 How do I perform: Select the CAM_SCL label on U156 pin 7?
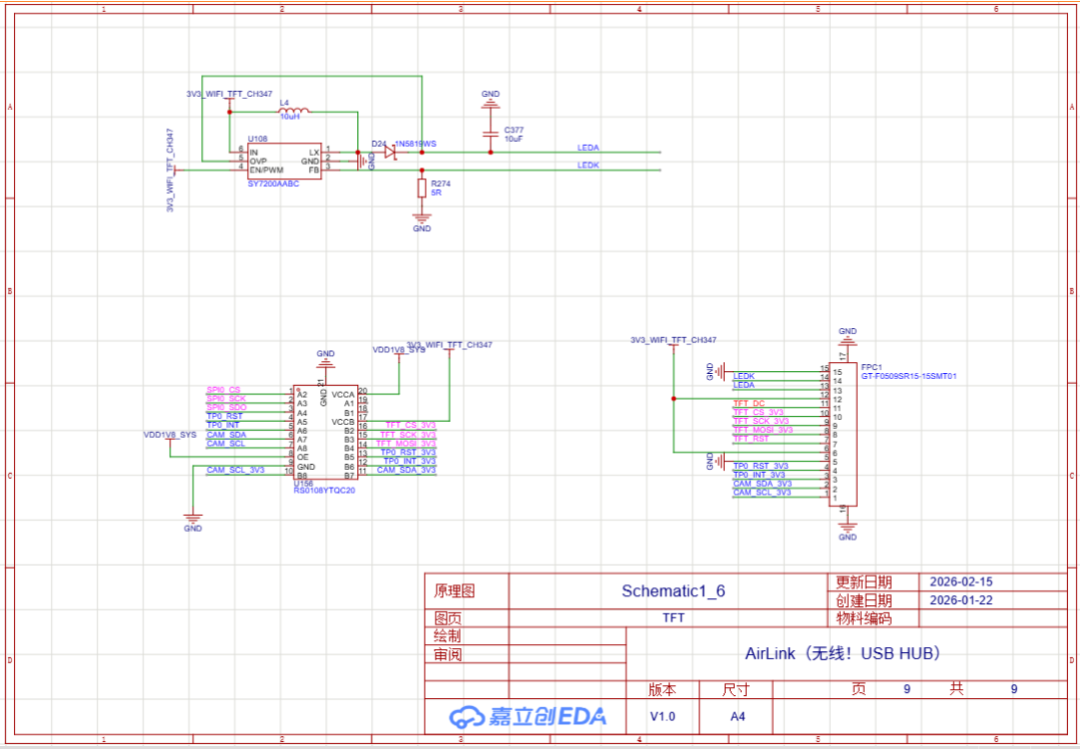coord(226,444)
